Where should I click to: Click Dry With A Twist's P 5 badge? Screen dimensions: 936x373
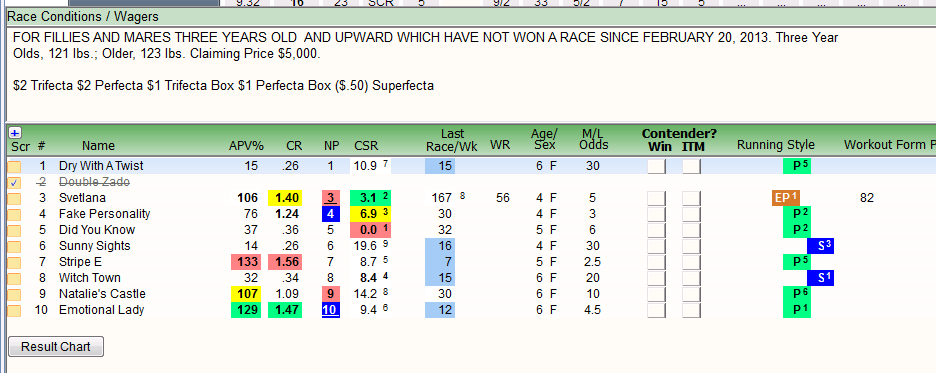coord(797,166)
